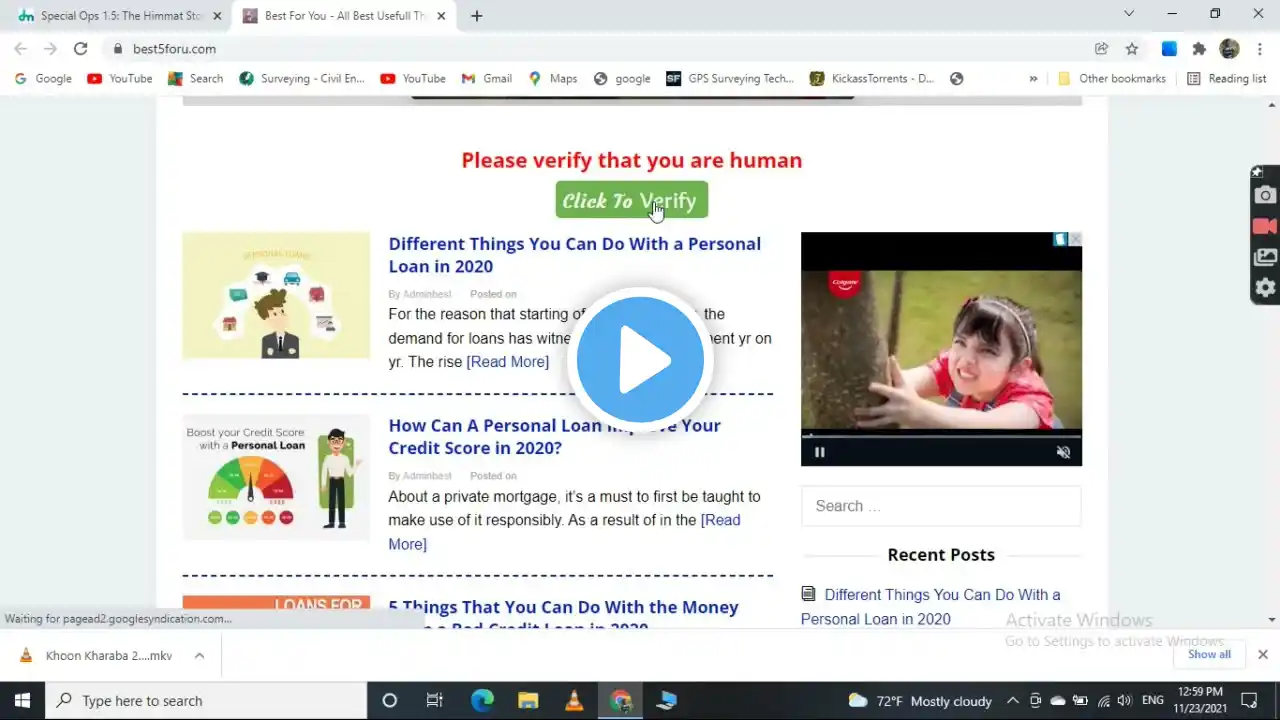Pause the Colgate video ad
The height and width of the screenshot is (720, 1280).
point(819,452)
